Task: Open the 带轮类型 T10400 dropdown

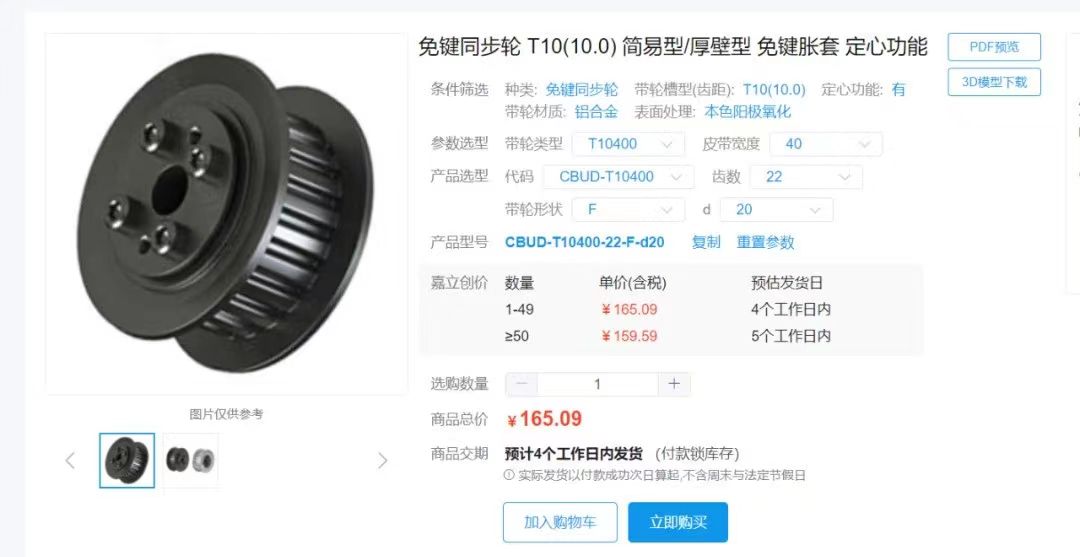Action: click(628, 144)
